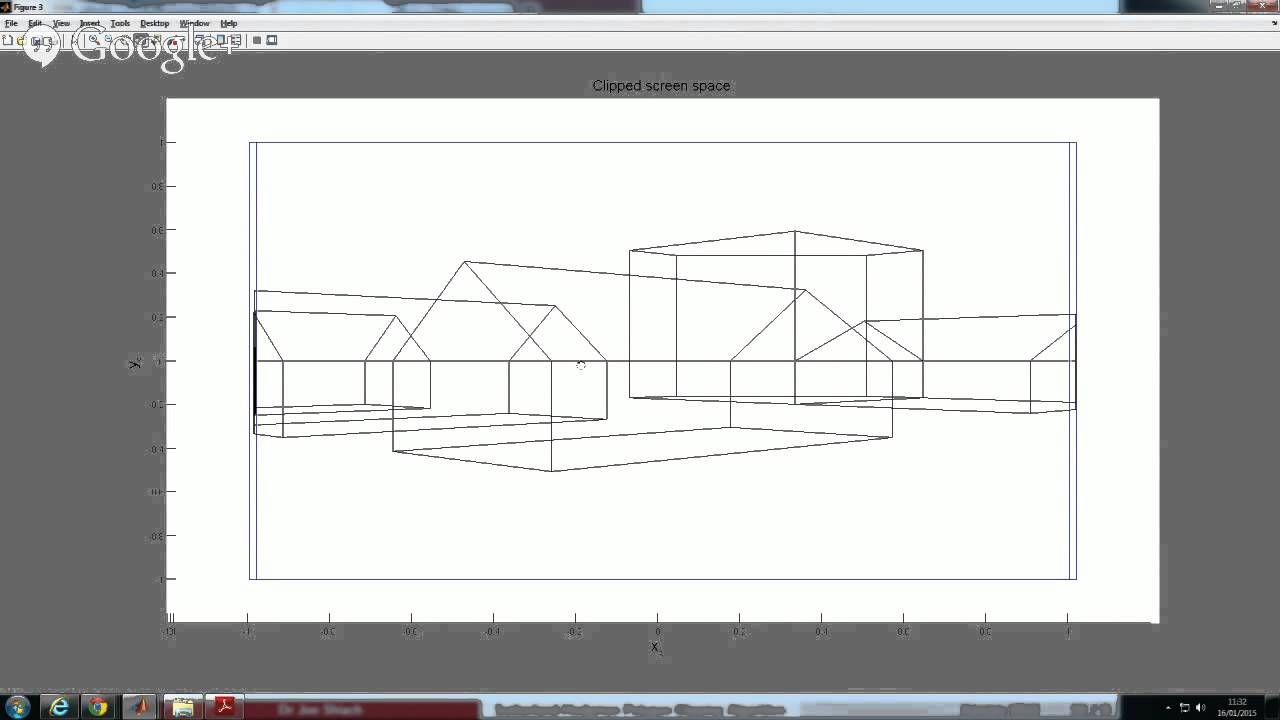Viewport: 1280px width, 720px height.
Task: Show plot tools and dock figure
Action: (272, 40)
